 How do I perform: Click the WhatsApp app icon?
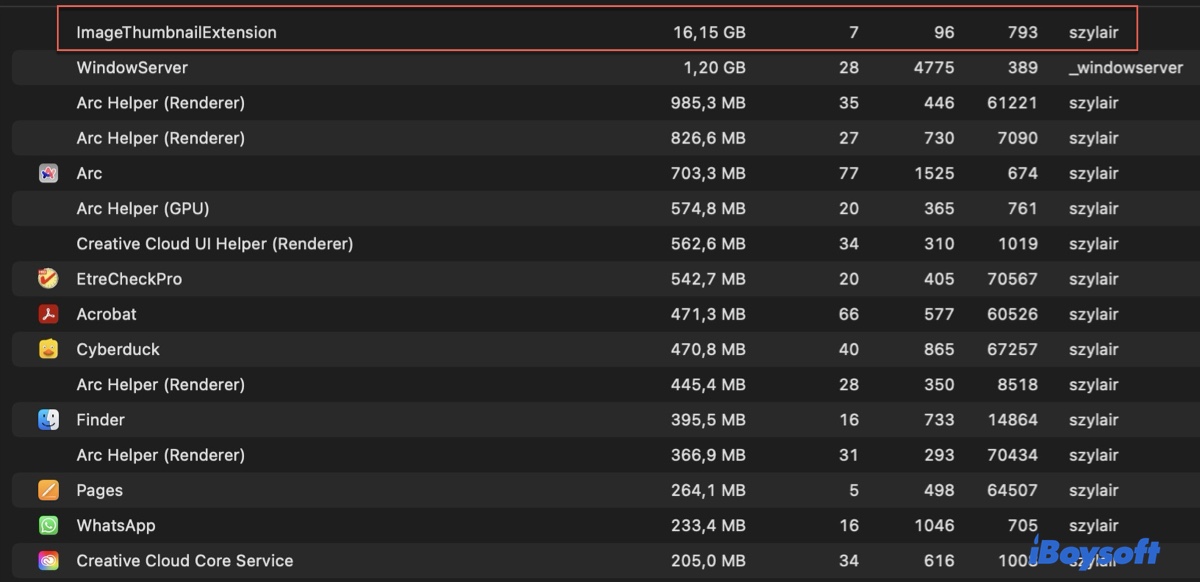click(x=48, y=526)
